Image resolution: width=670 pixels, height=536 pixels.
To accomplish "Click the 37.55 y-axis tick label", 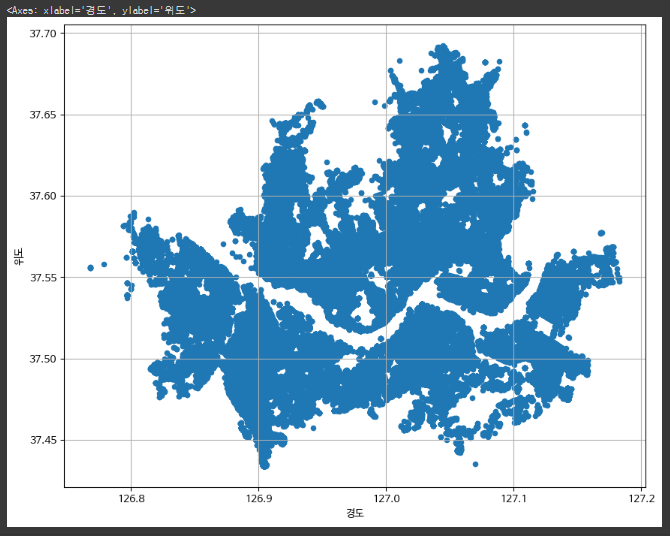I will 43,277.
